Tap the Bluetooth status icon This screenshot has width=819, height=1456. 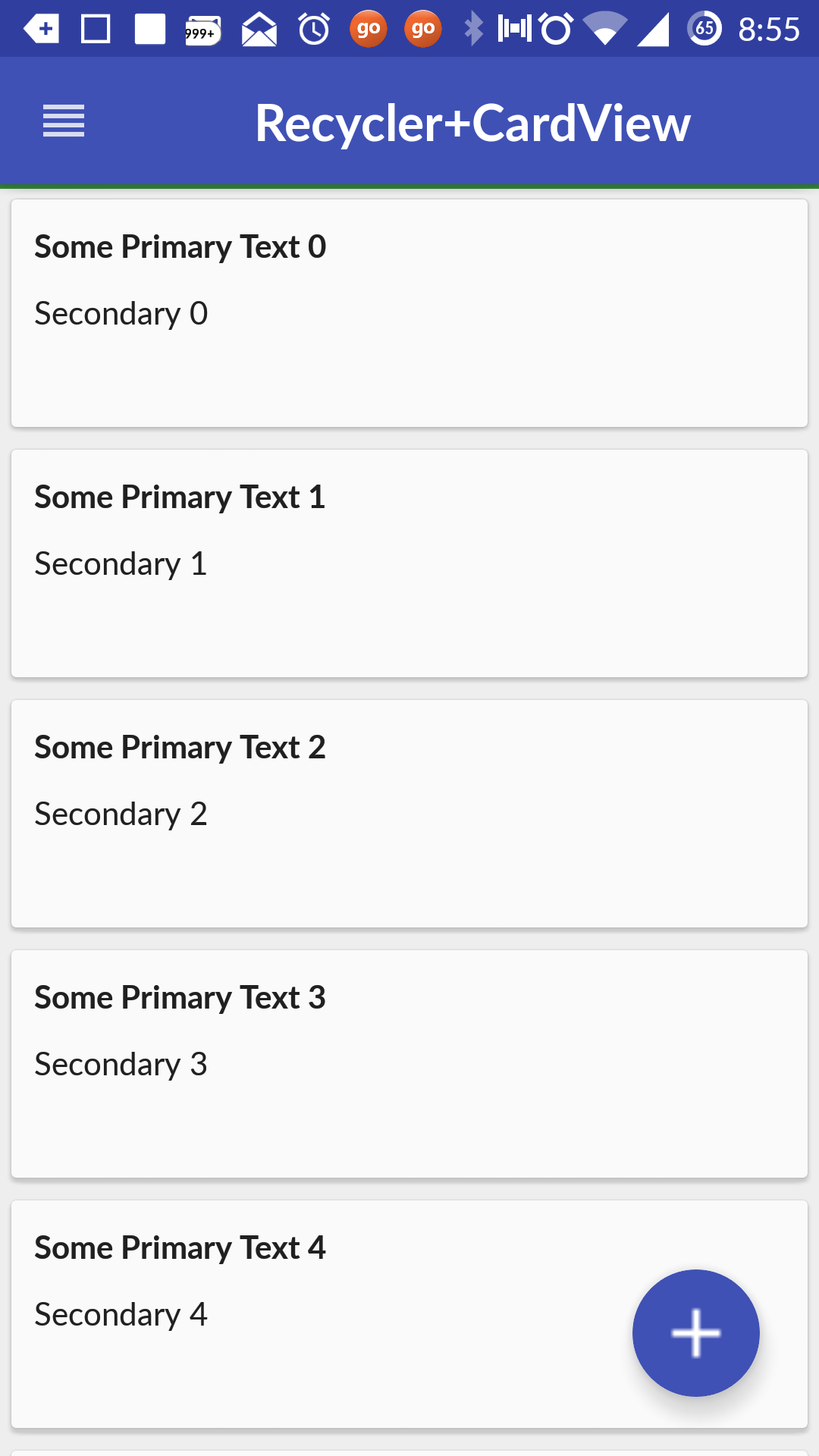[473, 29]
